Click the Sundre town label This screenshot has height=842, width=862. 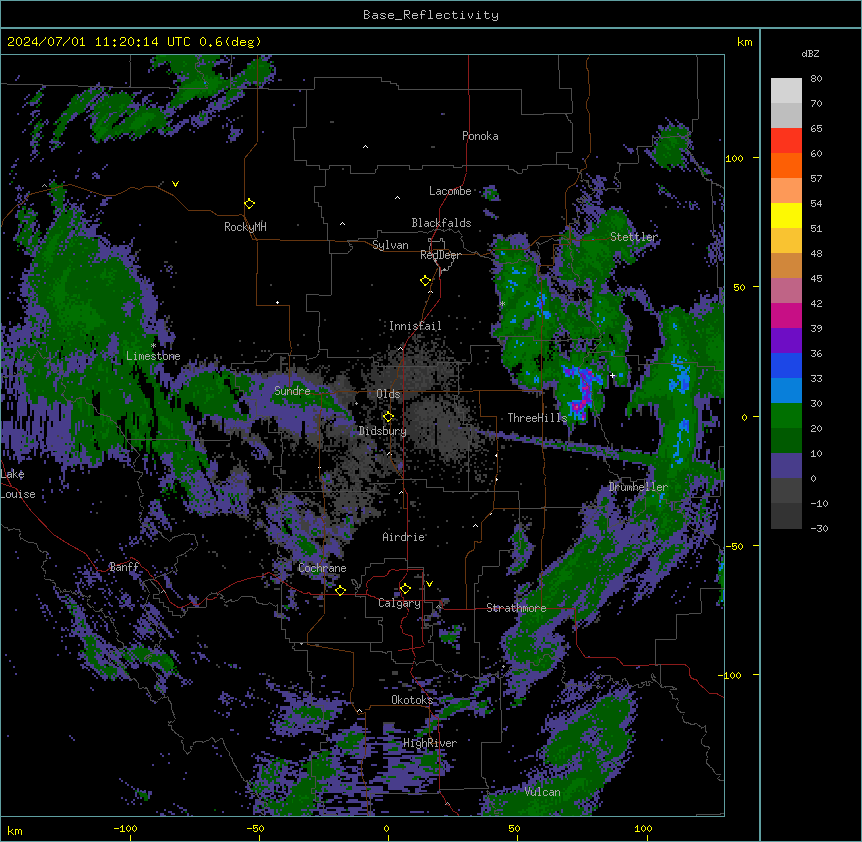click(292, 391)
